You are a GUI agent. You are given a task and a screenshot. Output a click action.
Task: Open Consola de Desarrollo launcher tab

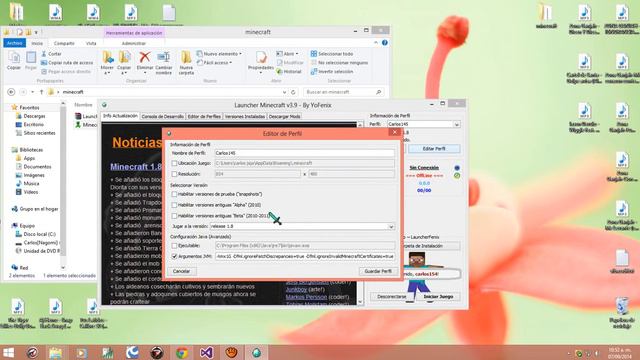162,116
